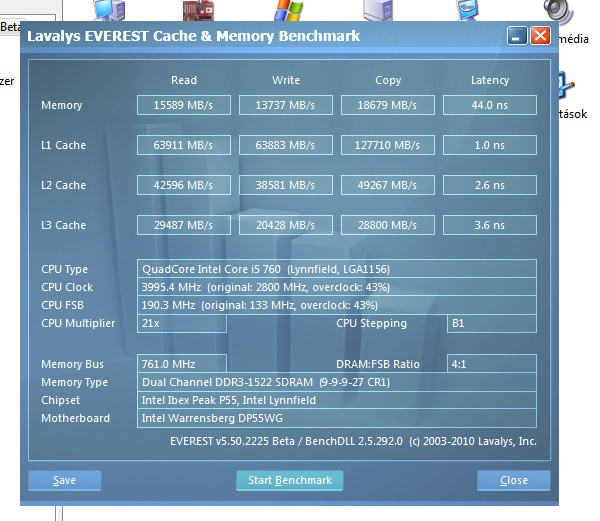Select L1 Cache read value 63911 MB/s
Screen dimensions: 600x521
click(x=184, y=145)
